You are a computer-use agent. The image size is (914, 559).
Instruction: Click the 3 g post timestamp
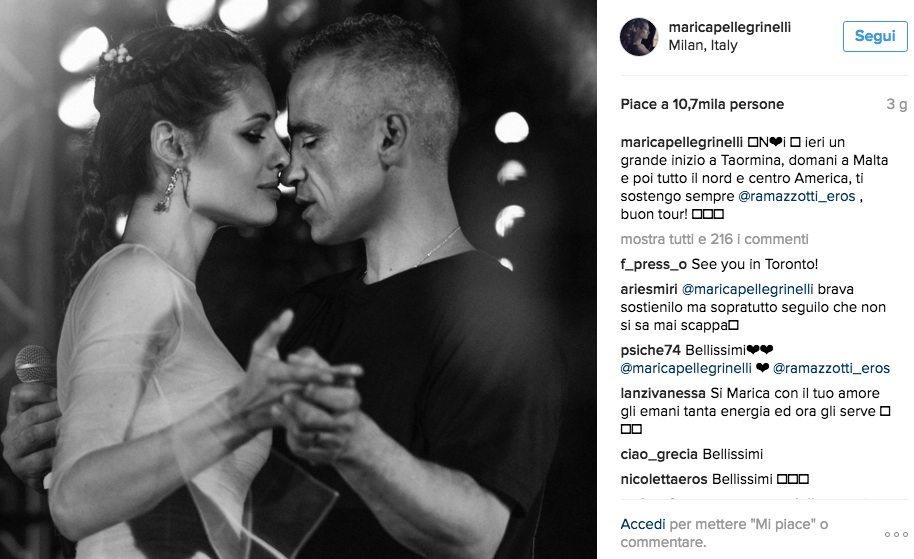[x=897, y=104]
